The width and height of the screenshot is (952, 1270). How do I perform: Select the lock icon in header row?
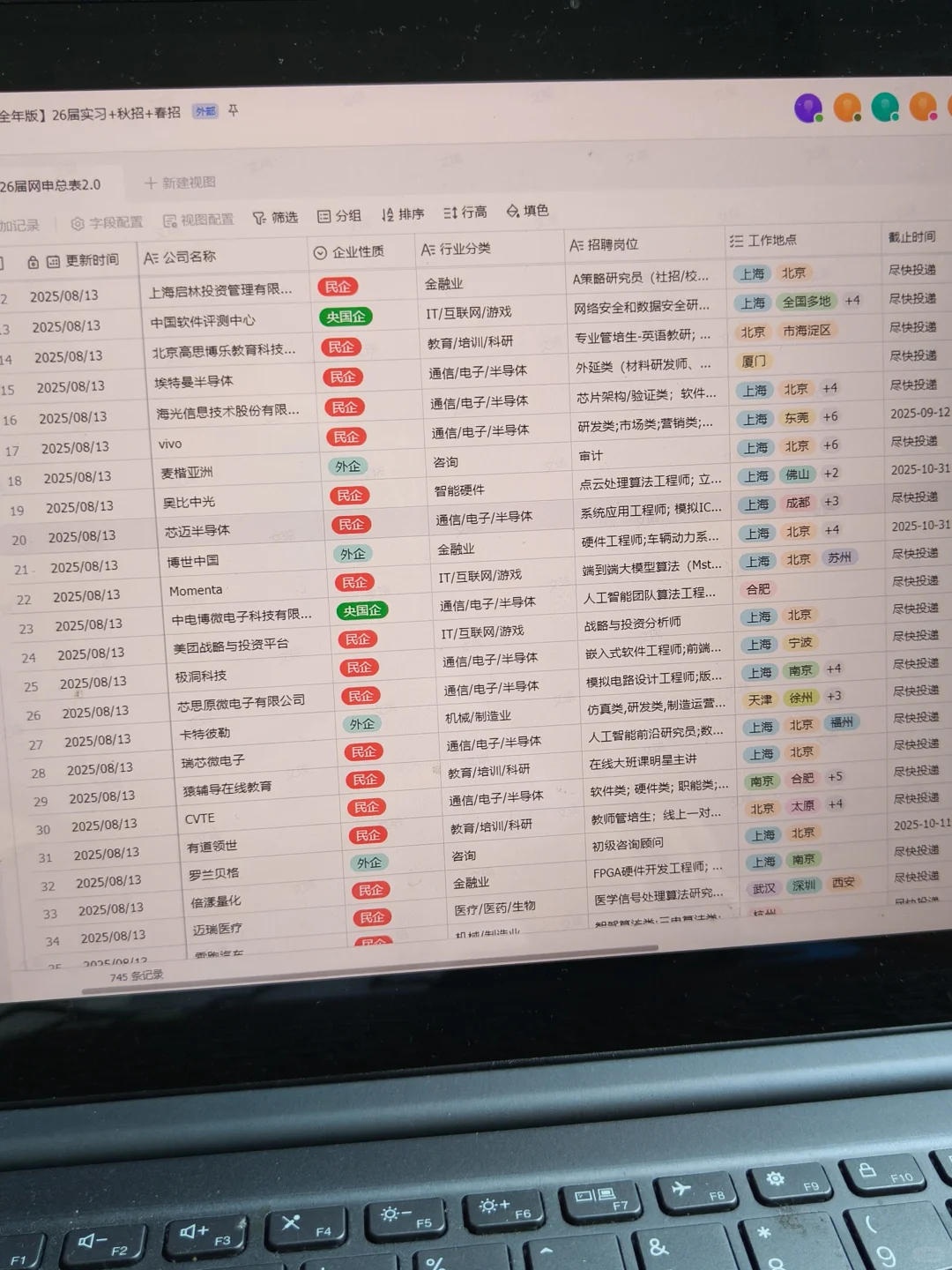point(33,262)
